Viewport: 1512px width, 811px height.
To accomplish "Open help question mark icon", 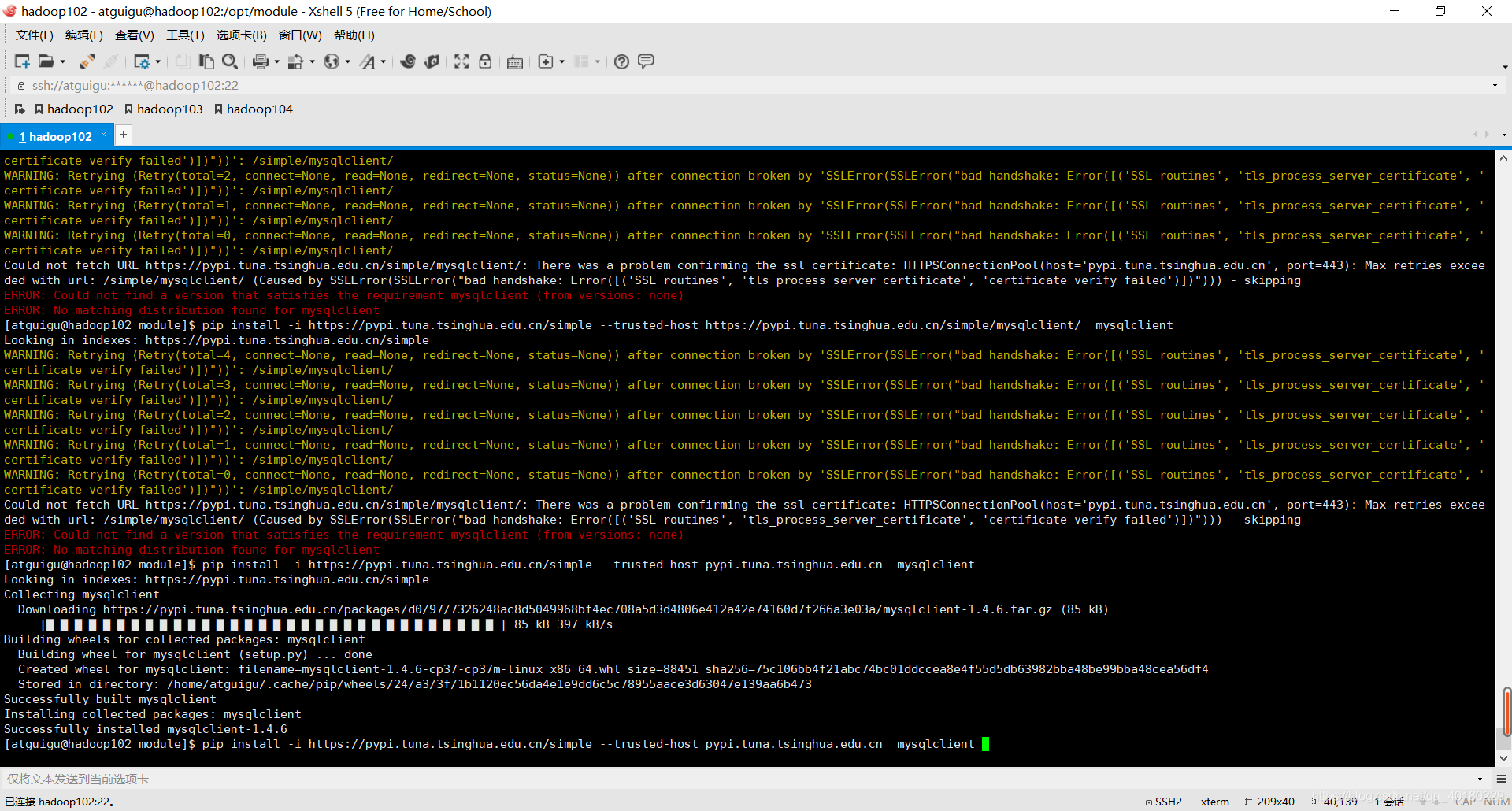I will [x=621, y=61].
